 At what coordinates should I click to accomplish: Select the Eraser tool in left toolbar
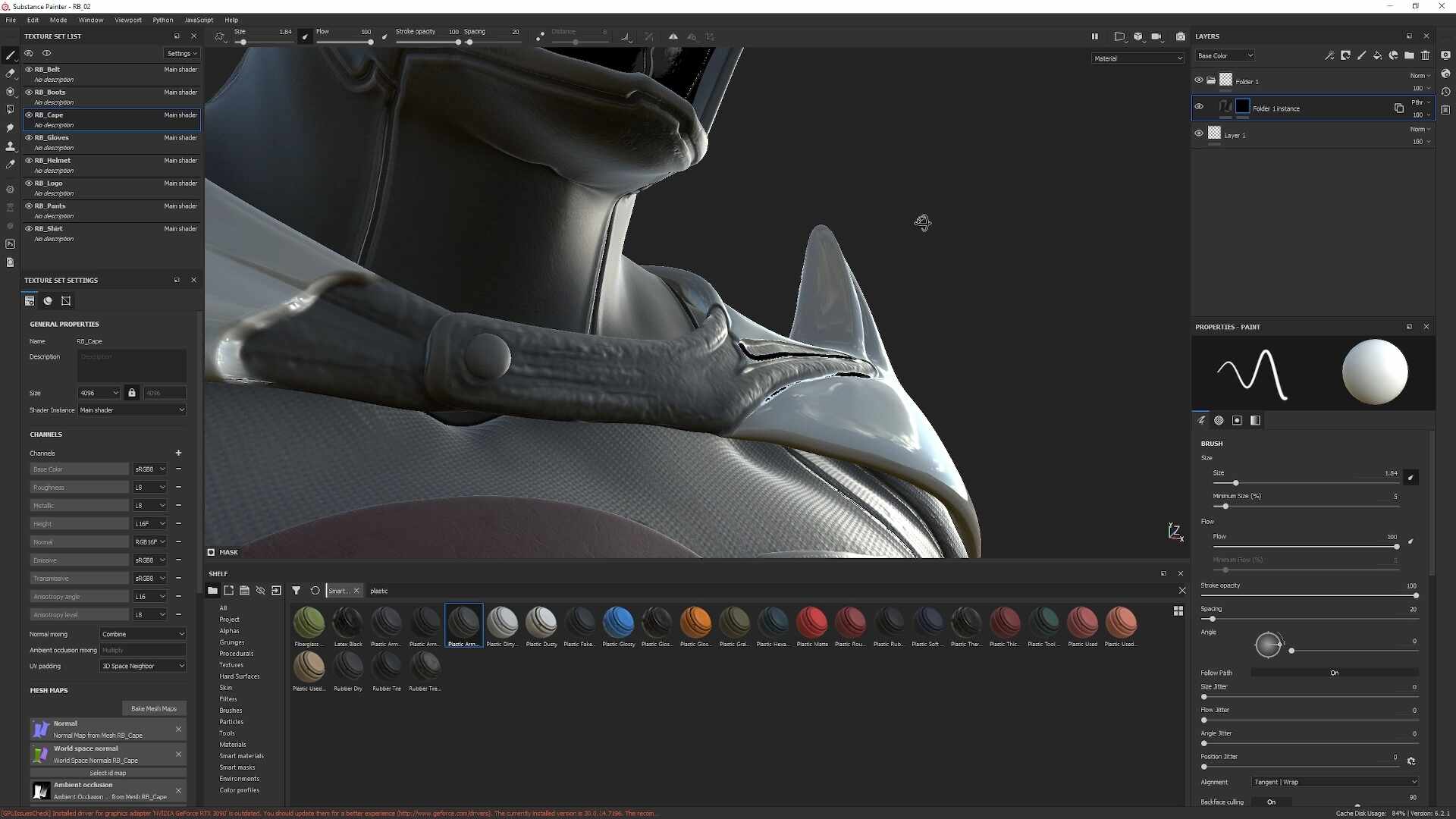[10, 74]
